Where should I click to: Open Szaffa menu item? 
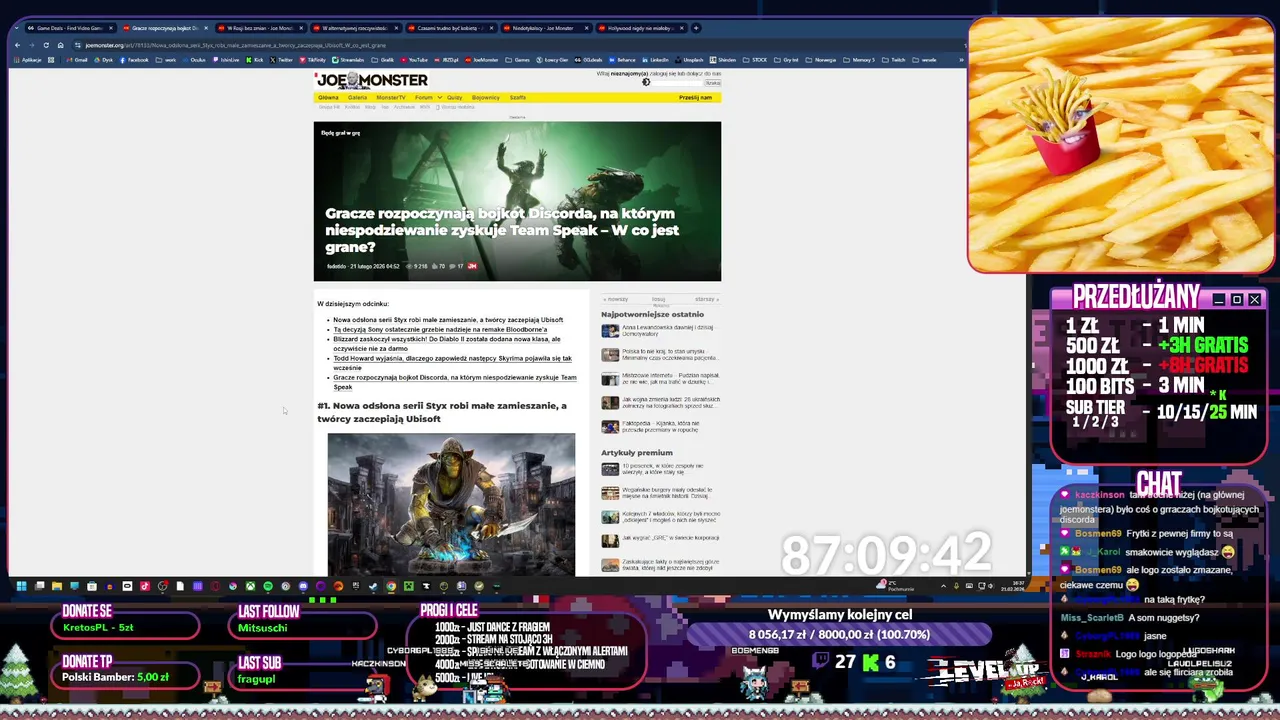[x=518, y=97]
